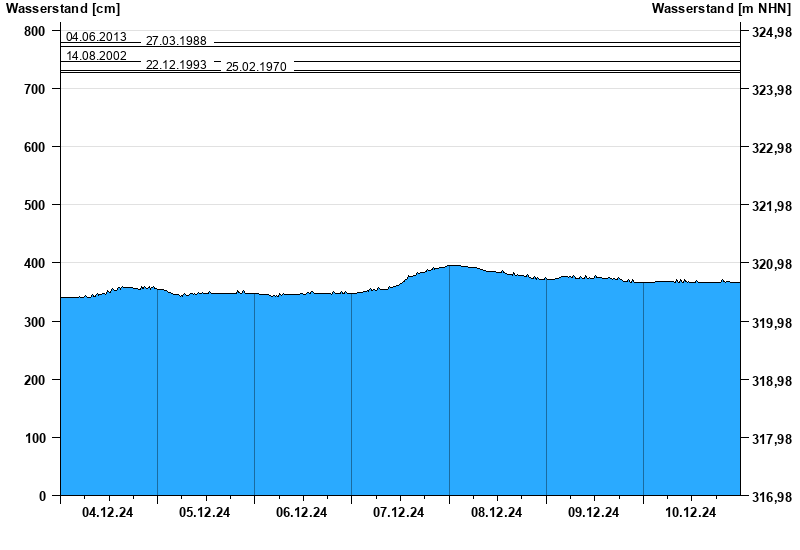Select the 14.08.2002 high water label
Image resolution: width=800 pixels, height=550 pixels.
coord(96,56)
